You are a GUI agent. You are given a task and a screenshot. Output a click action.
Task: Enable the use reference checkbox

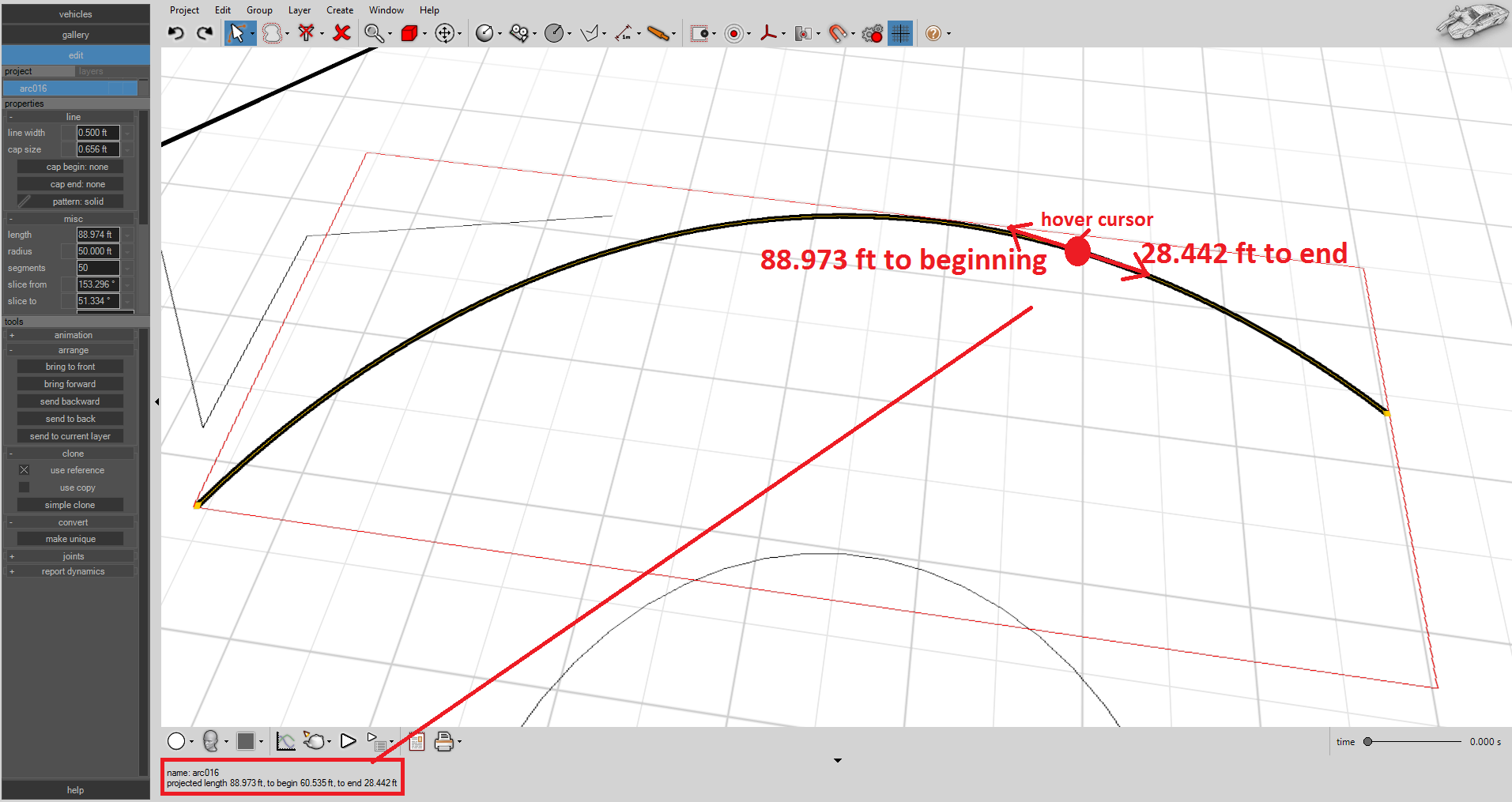[25, 470]
